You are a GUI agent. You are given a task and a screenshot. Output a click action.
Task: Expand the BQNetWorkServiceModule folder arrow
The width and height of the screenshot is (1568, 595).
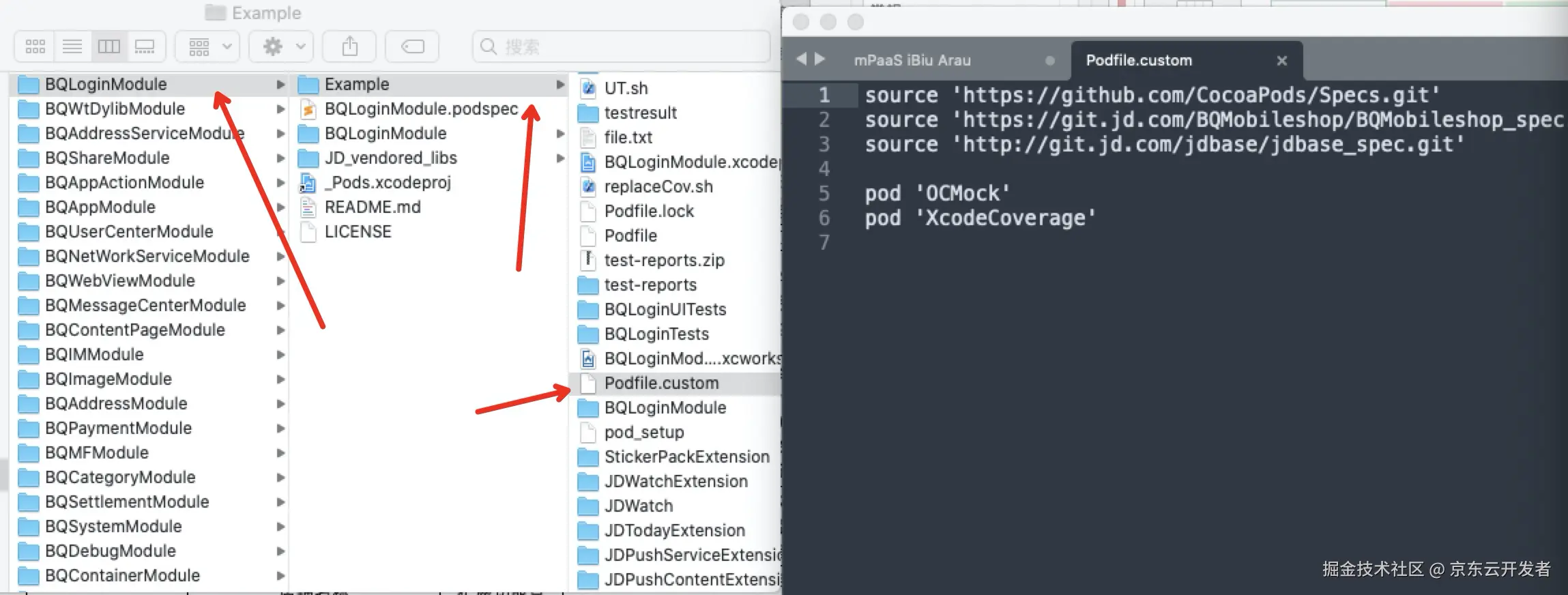tap(280, 257)
